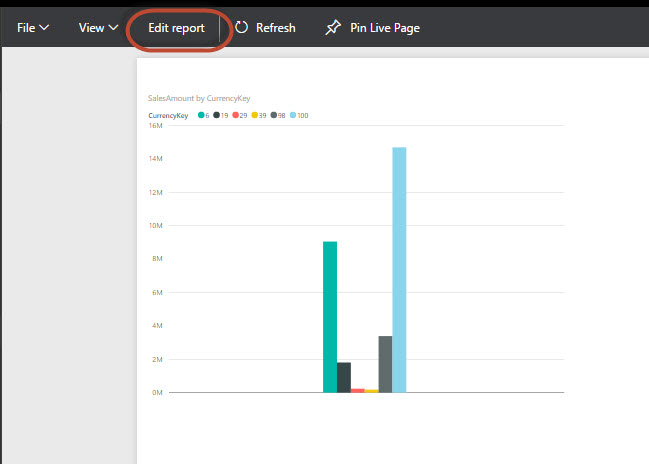Click the chart title SalesAmount by CurrencyKey

[x=198, y=98]
